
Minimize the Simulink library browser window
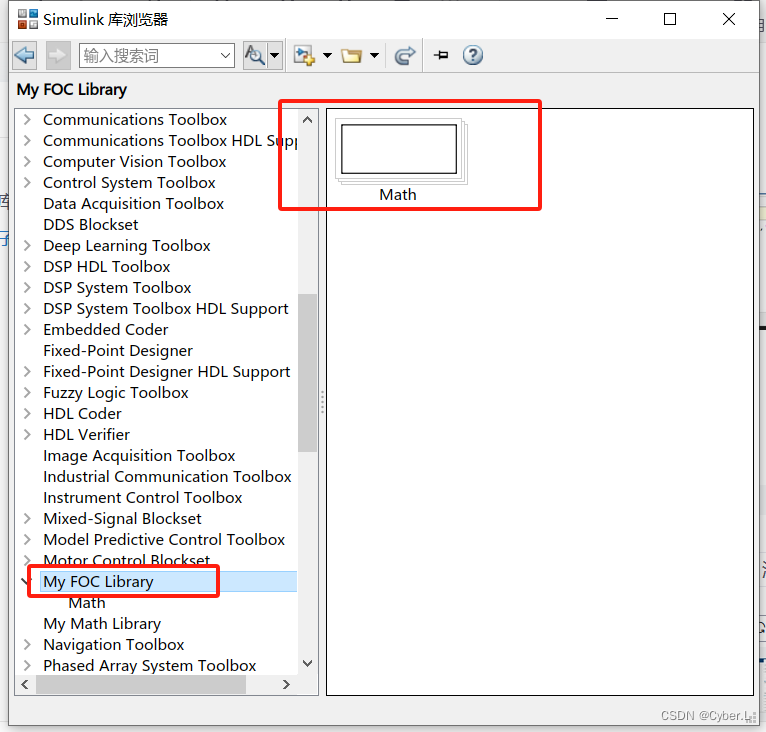click(612, 19)
